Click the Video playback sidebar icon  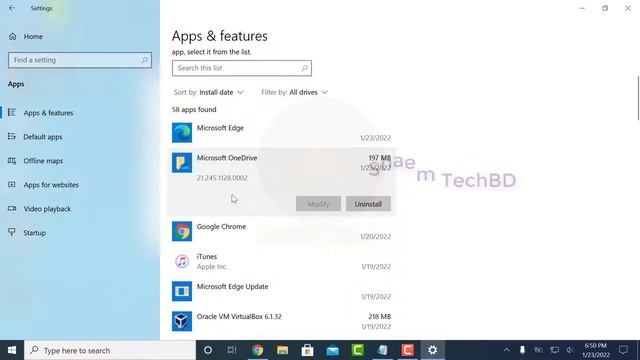click(12, 209)
